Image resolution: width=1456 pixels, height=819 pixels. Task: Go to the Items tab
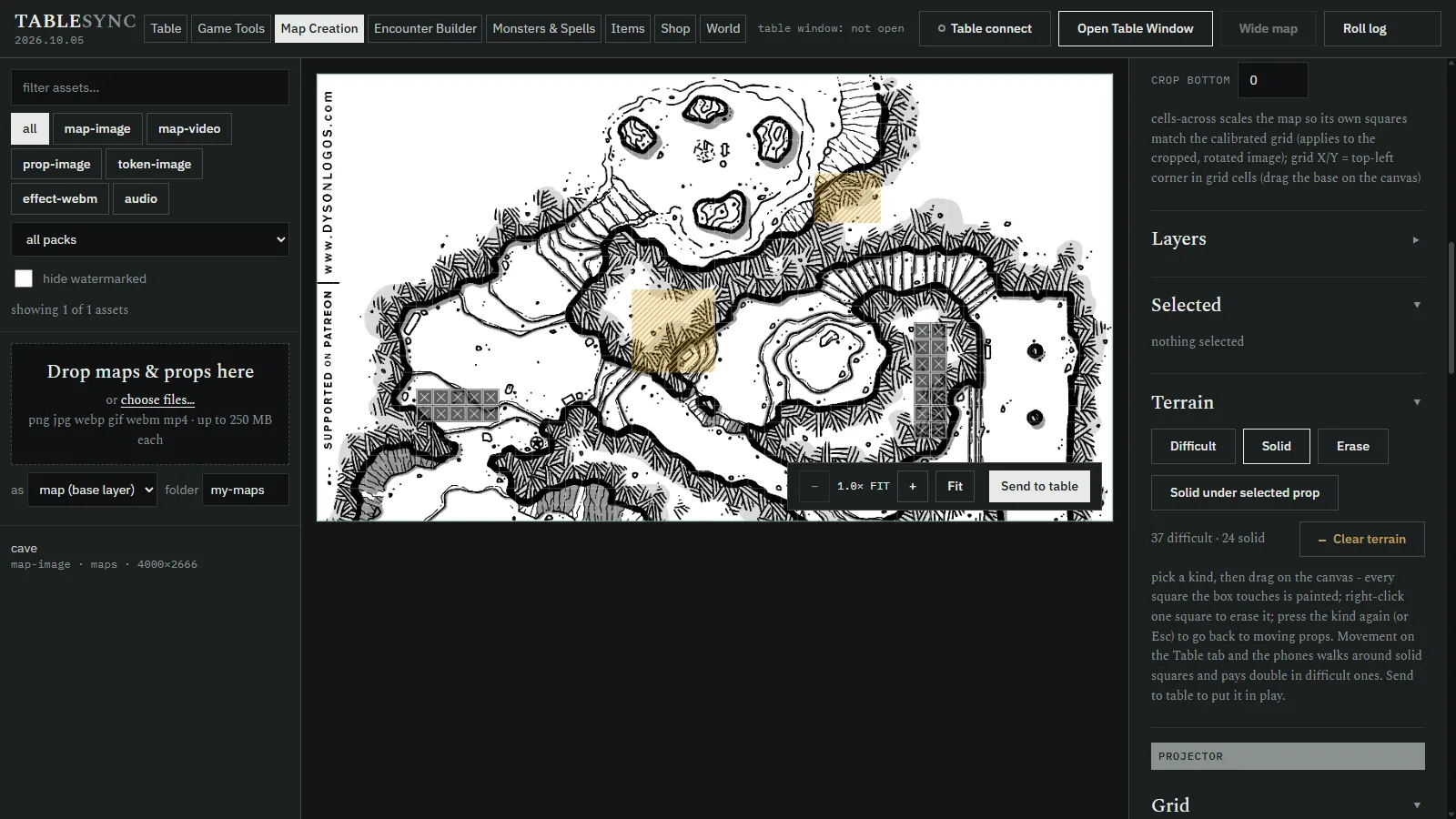pos(628,28)
